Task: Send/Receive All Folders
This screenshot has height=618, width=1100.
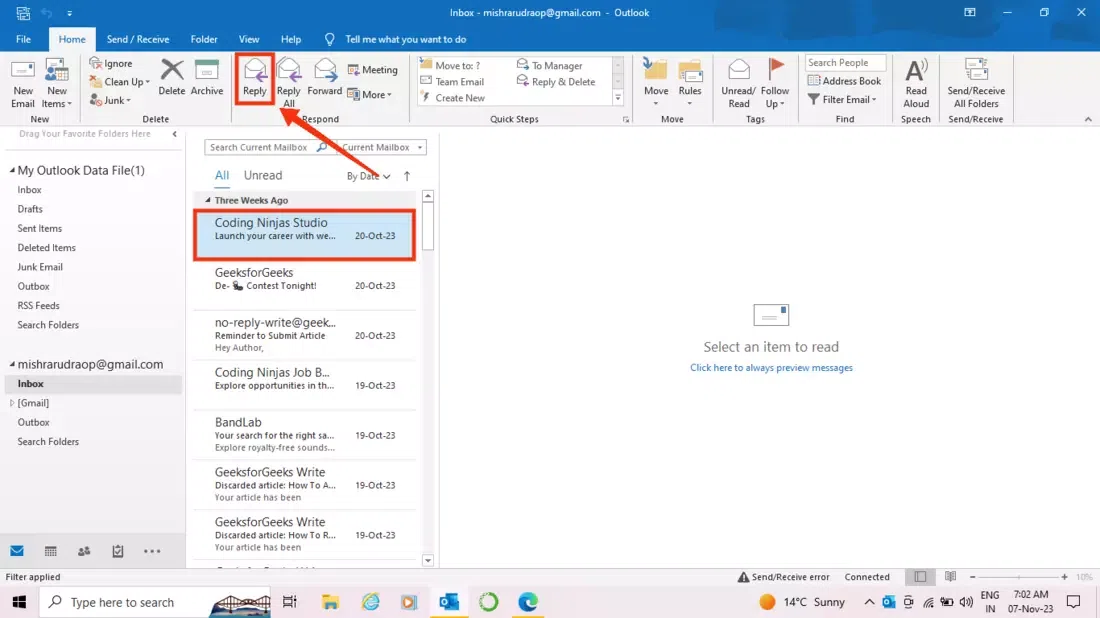Action: click(976, 83)
